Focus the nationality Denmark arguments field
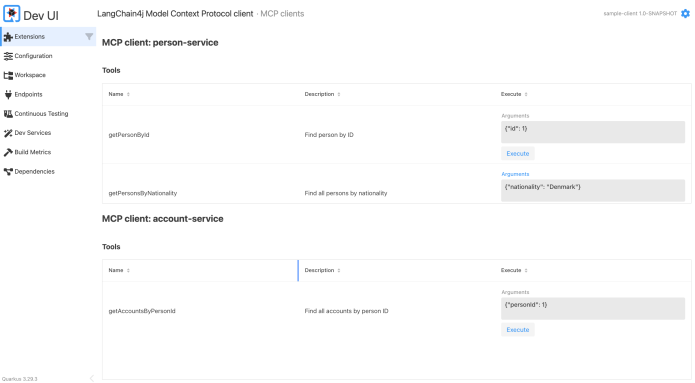This screenshot has height=383, width=695. [593, 190]
